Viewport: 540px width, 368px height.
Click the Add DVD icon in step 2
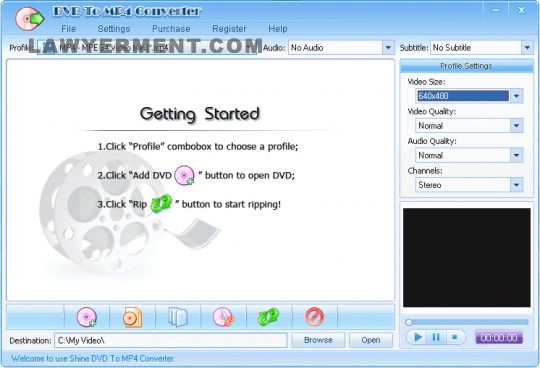(x=184, y=175)
